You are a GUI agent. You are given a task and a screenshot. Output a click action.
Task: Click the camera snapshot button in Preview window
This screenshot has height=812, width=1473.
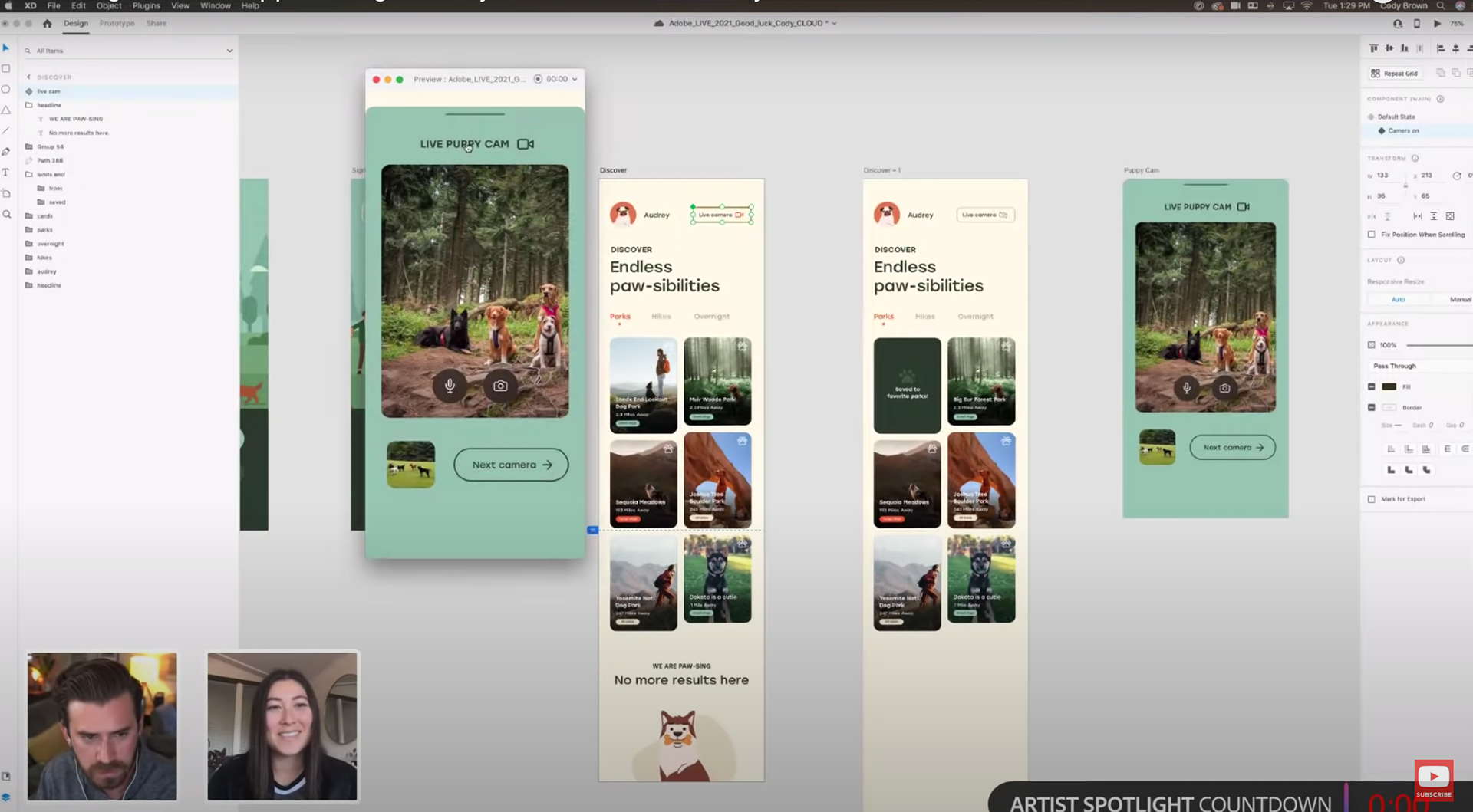point(500,386)
